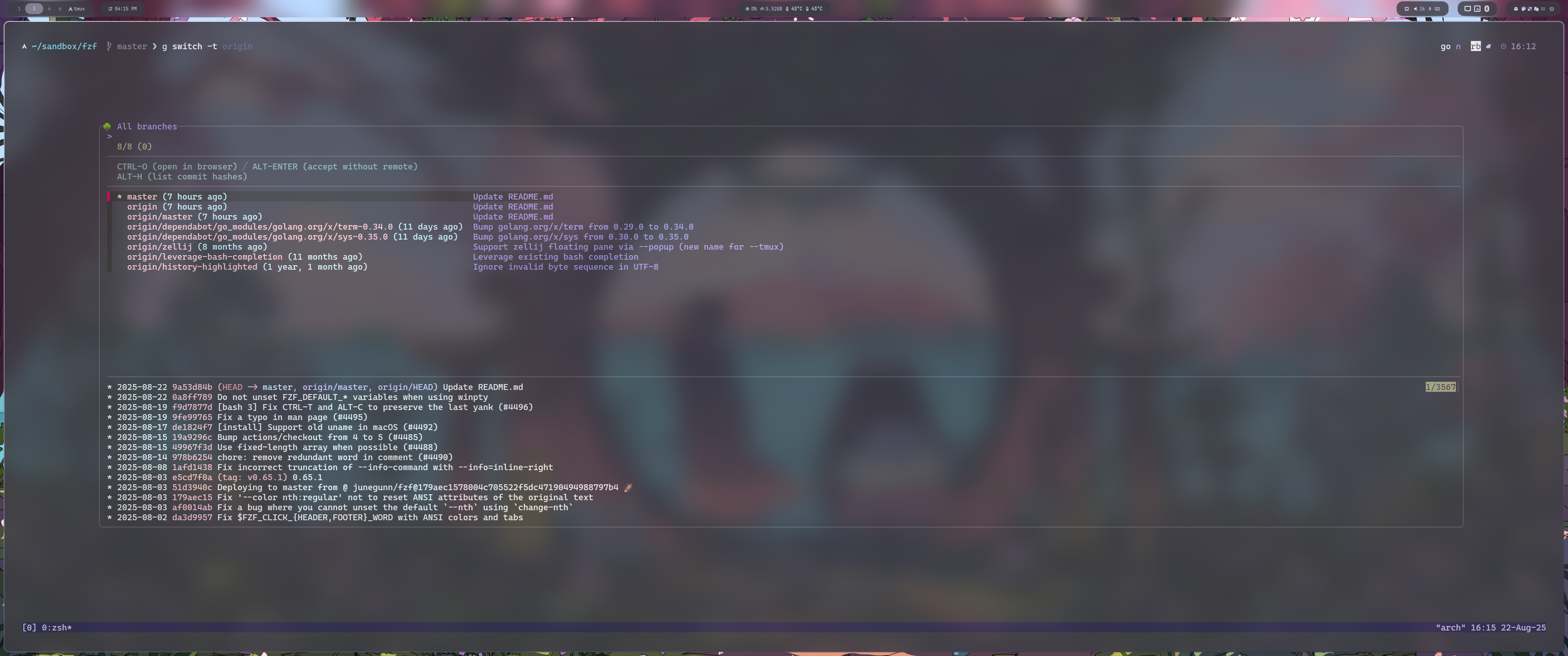This screenshot has width=1568, height=656.
Task: Click the Bluetooth icon in top bar
Action: coord(1487,9)
